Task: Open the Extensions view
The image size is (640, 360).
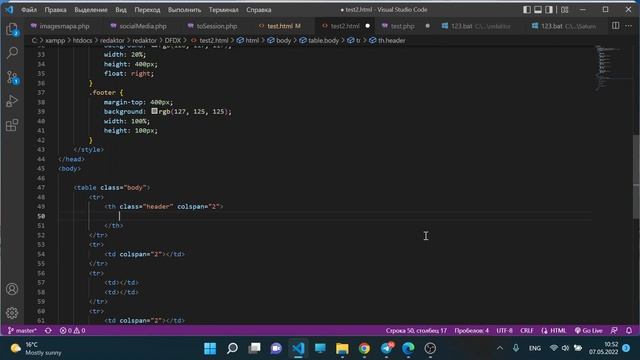Action: (12, 125)
